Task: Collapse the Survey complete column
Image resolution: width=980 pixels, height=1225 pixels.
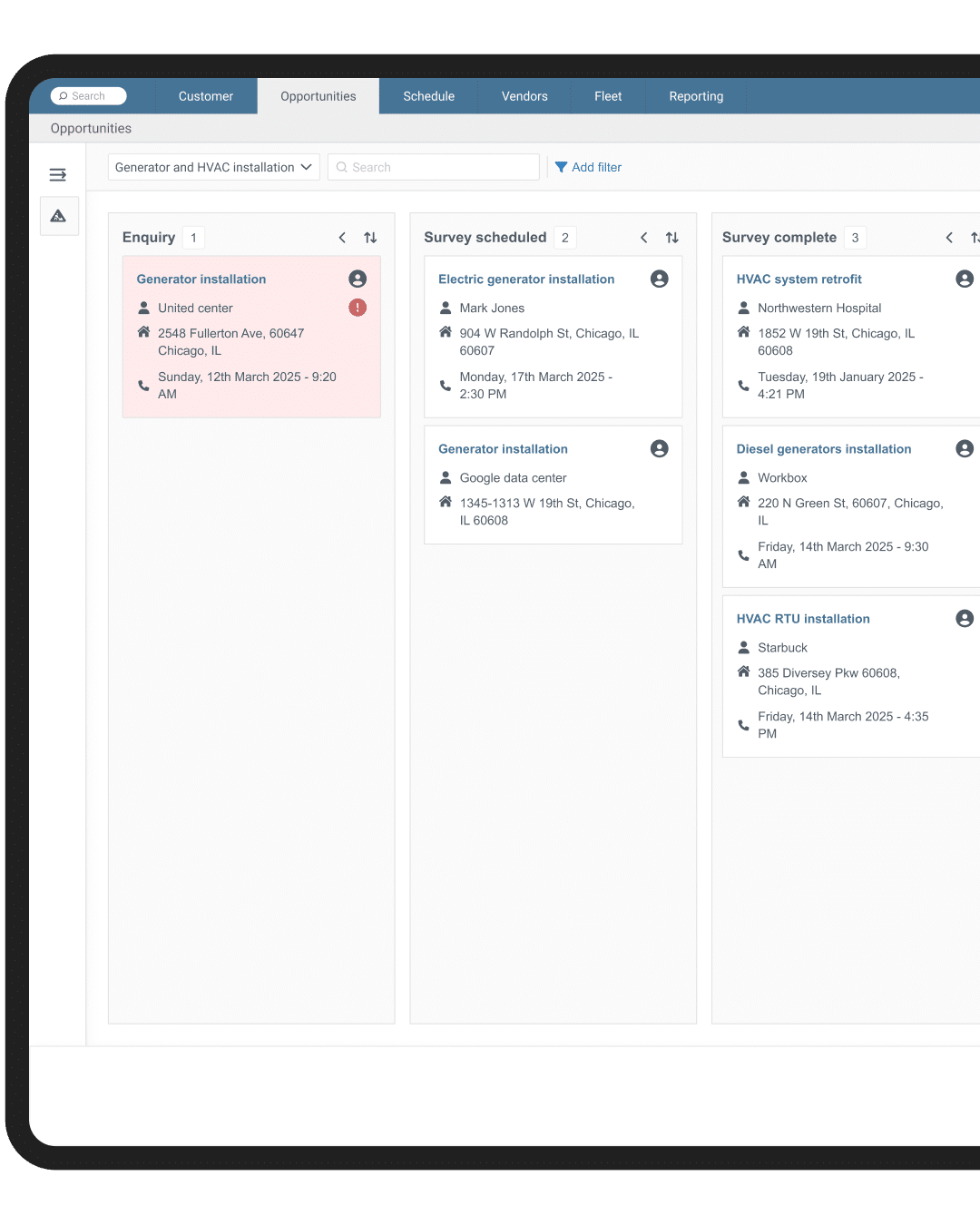Action: pos(949,237)
